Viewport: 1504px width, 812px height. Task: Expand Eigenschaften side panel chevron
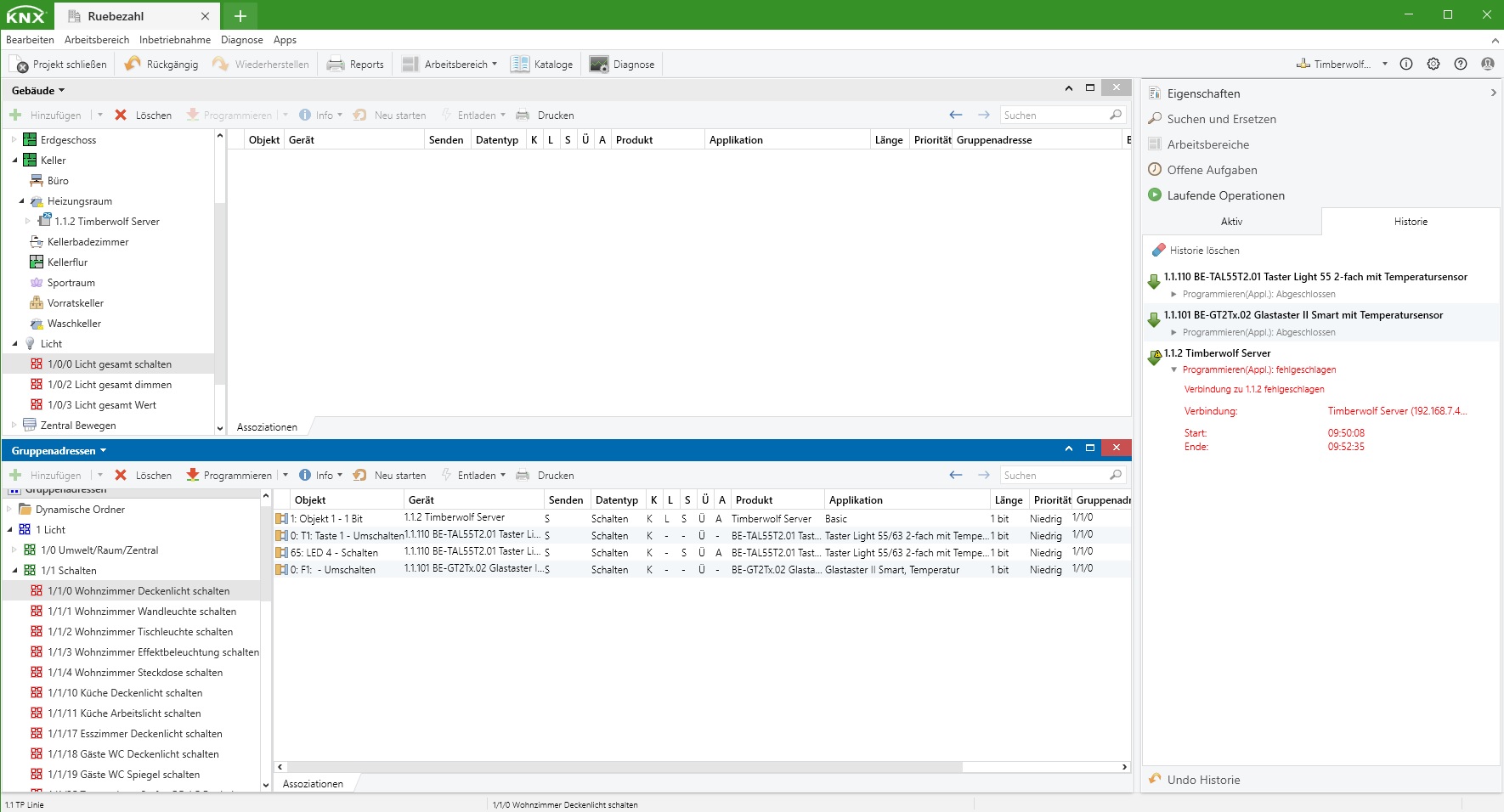pos(1493,93)
